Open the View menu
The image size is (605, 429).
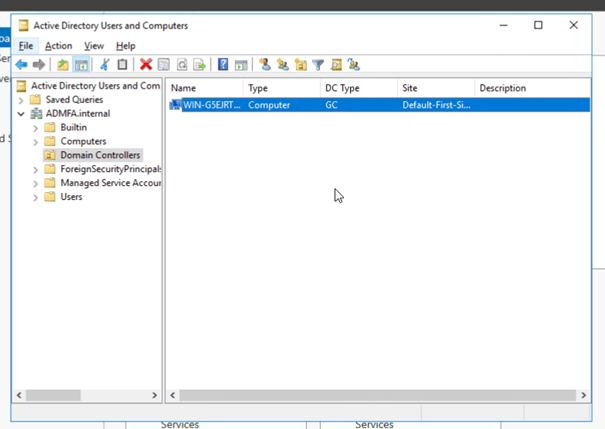(94, 46)
